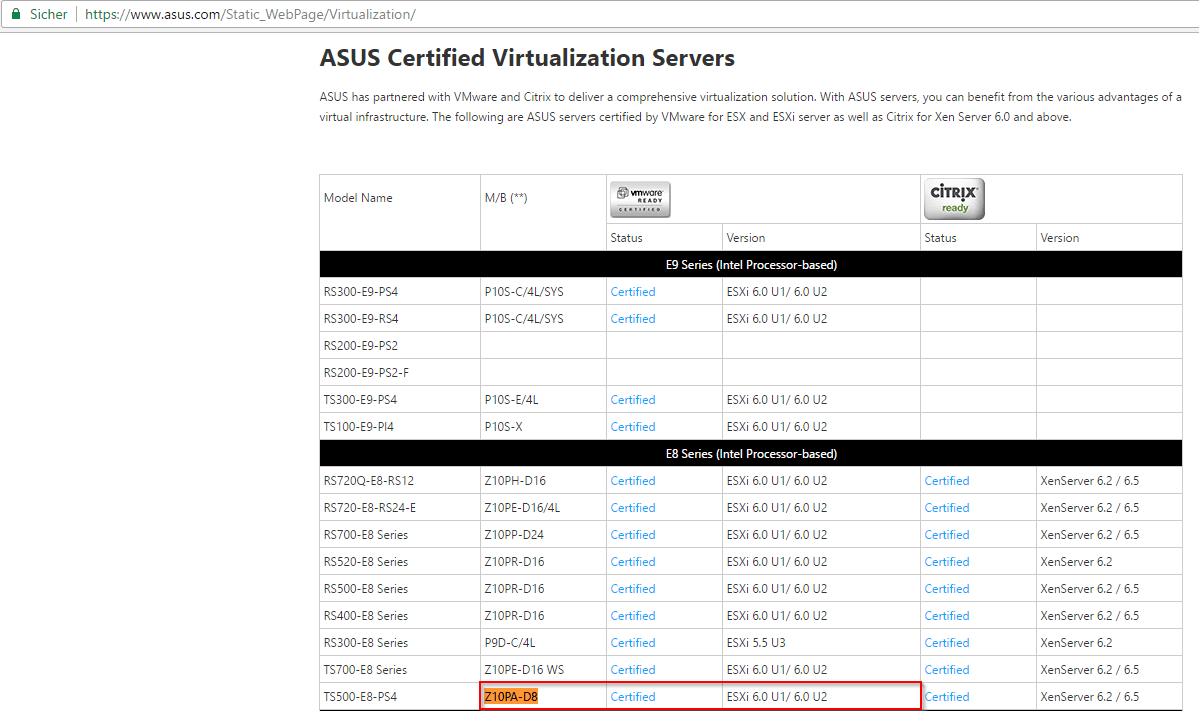Open VMware Certified link for TS300-E9-PS4
The width and height of the screenshot is (1199, 711).
point(632,399)
